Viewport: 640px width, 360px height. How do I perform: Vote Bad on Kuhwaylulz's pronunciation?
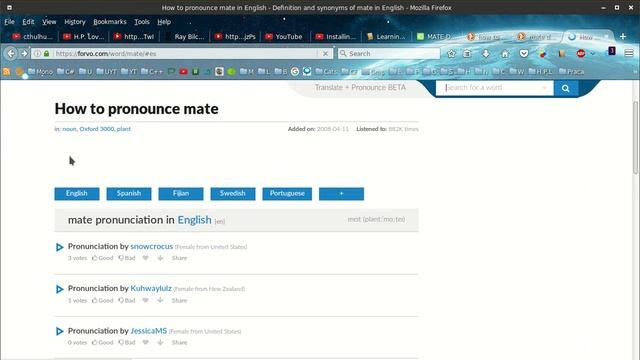tap(127, 300)
